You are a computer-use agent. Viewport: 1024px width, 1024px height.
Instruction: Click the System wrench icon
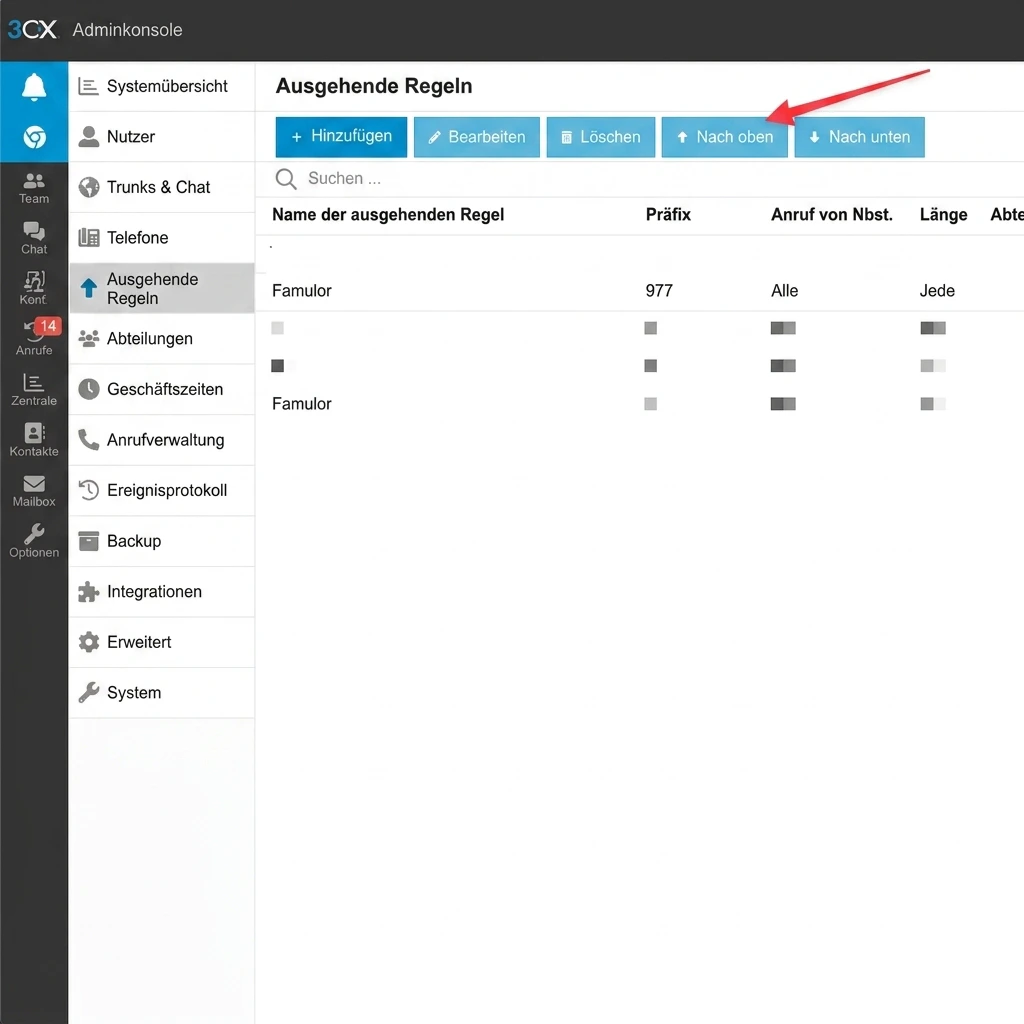[88, 692]
